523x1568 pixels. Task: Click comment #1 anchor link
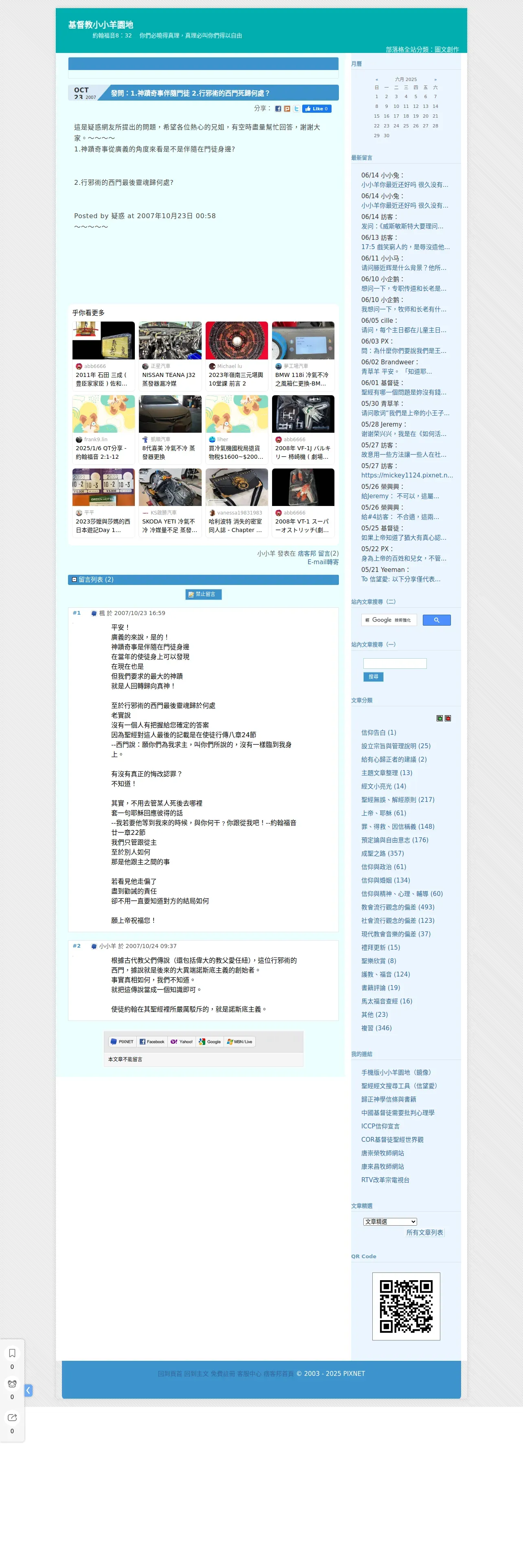(77, 613)
